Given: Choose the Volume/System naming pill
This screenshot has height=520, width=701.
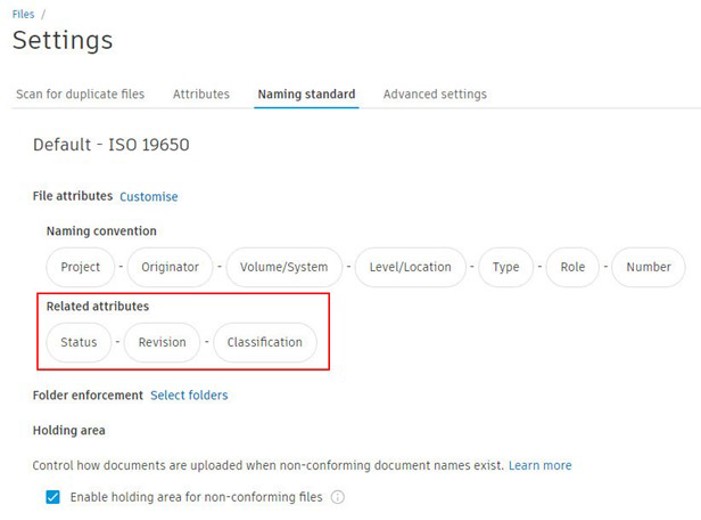Looking at the screenshot, I should 284,267.
